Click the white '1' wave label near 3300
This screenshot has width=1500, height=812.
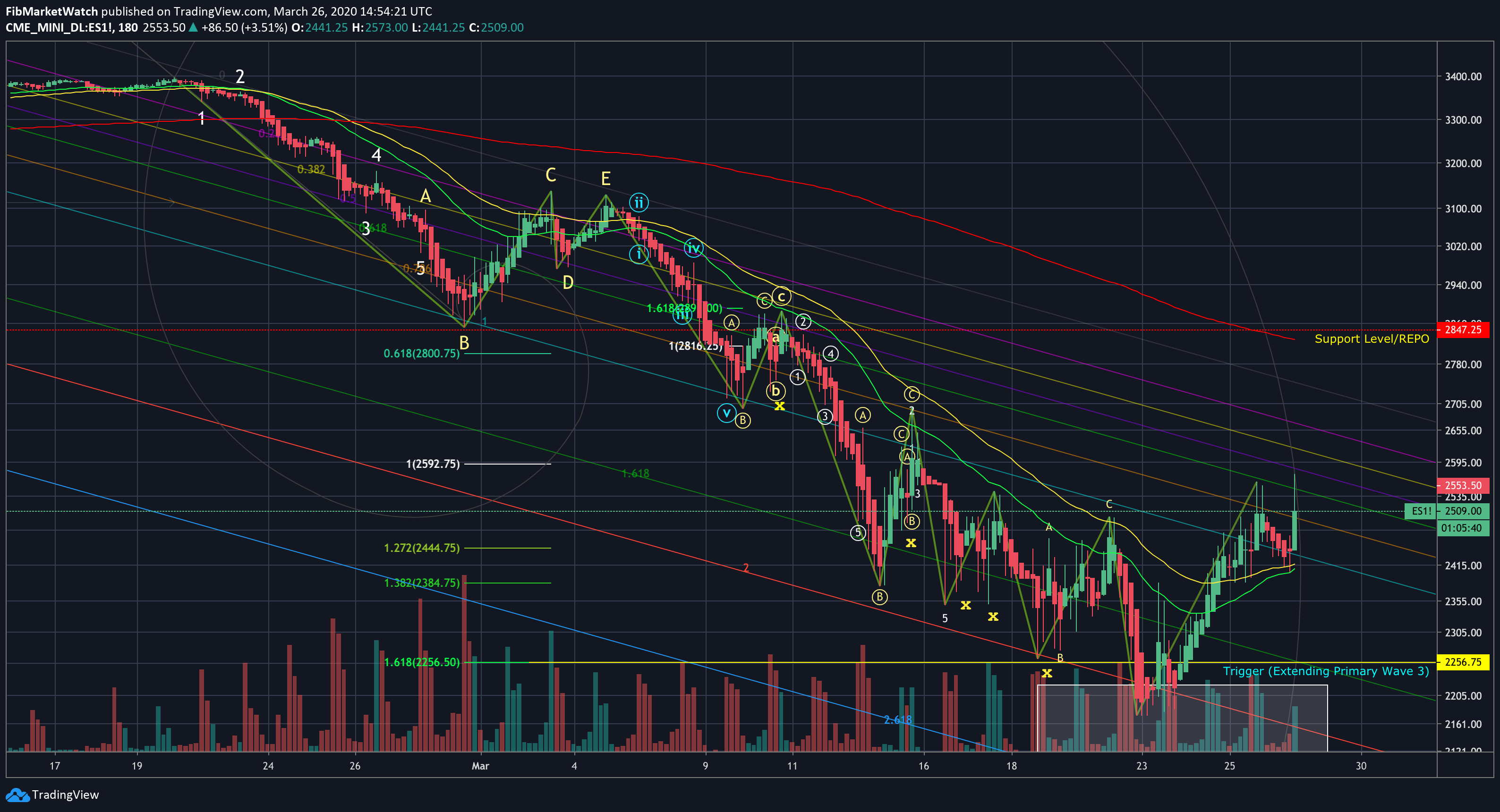(202, 119)
